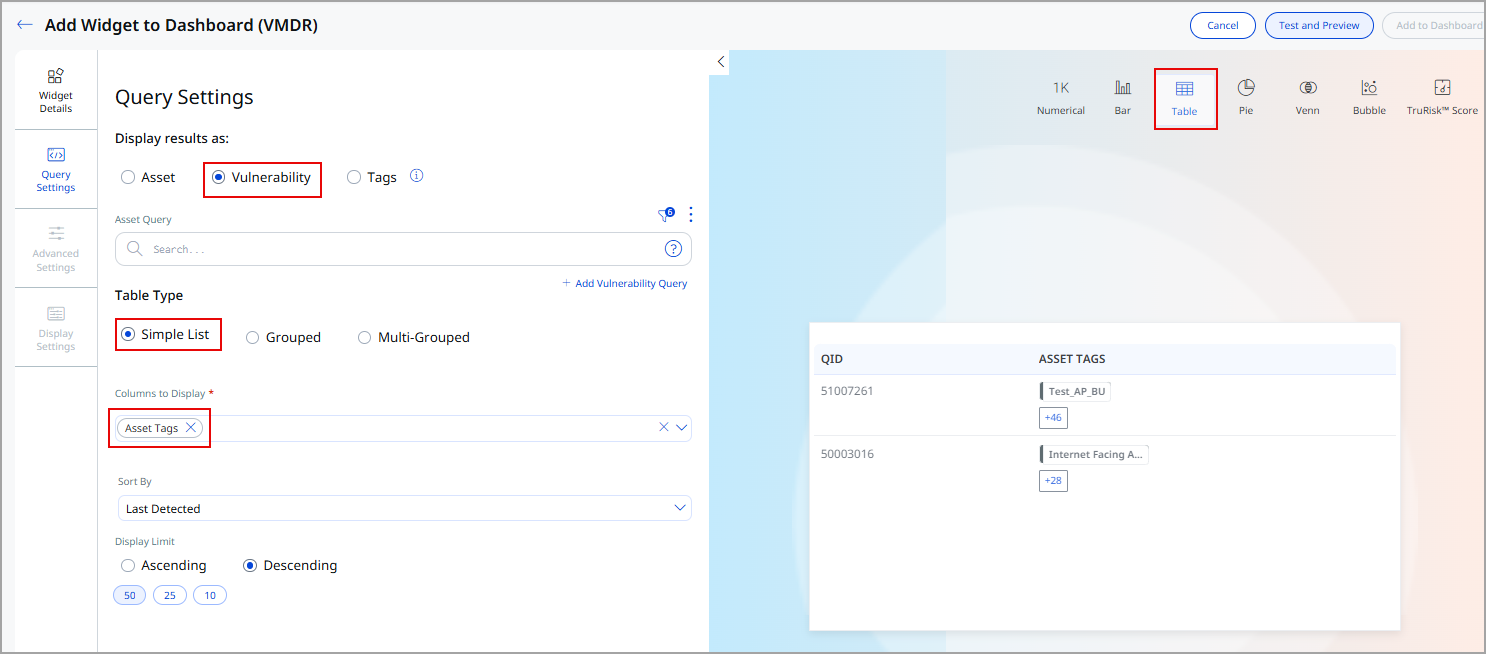Click the magnifier icon in Asset Query
Screen dimensions: 1486x654
pyautogui.click(x=134, y=249)
